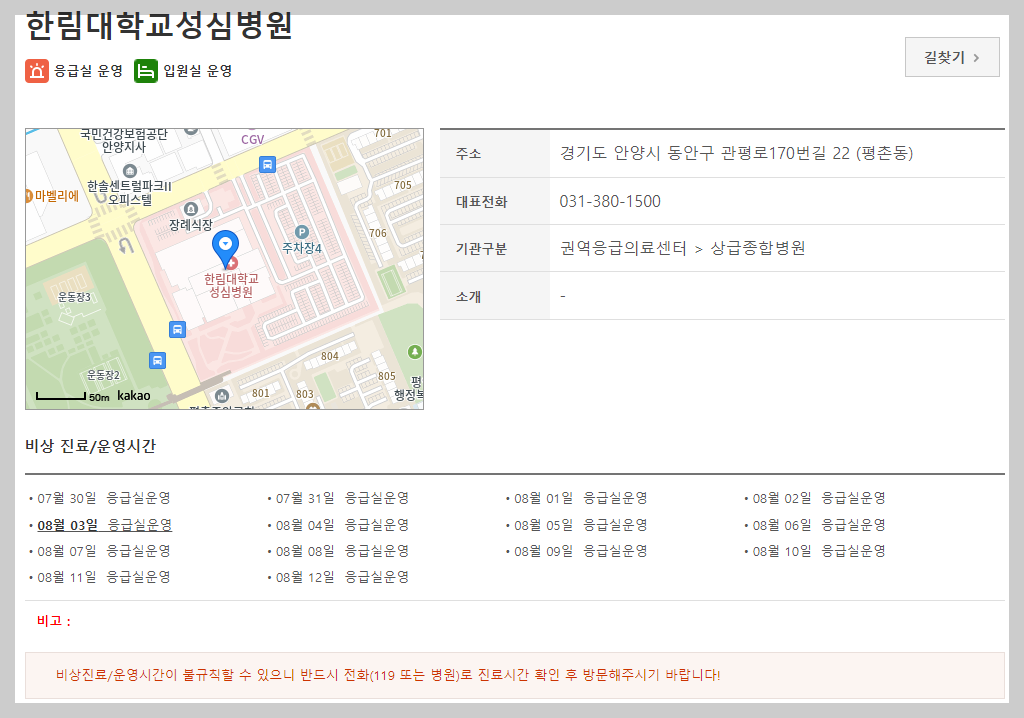Screen dimensions: 1024x718
Task: Click the 주차장4 parking icon on map
Action: pos(302,232)
